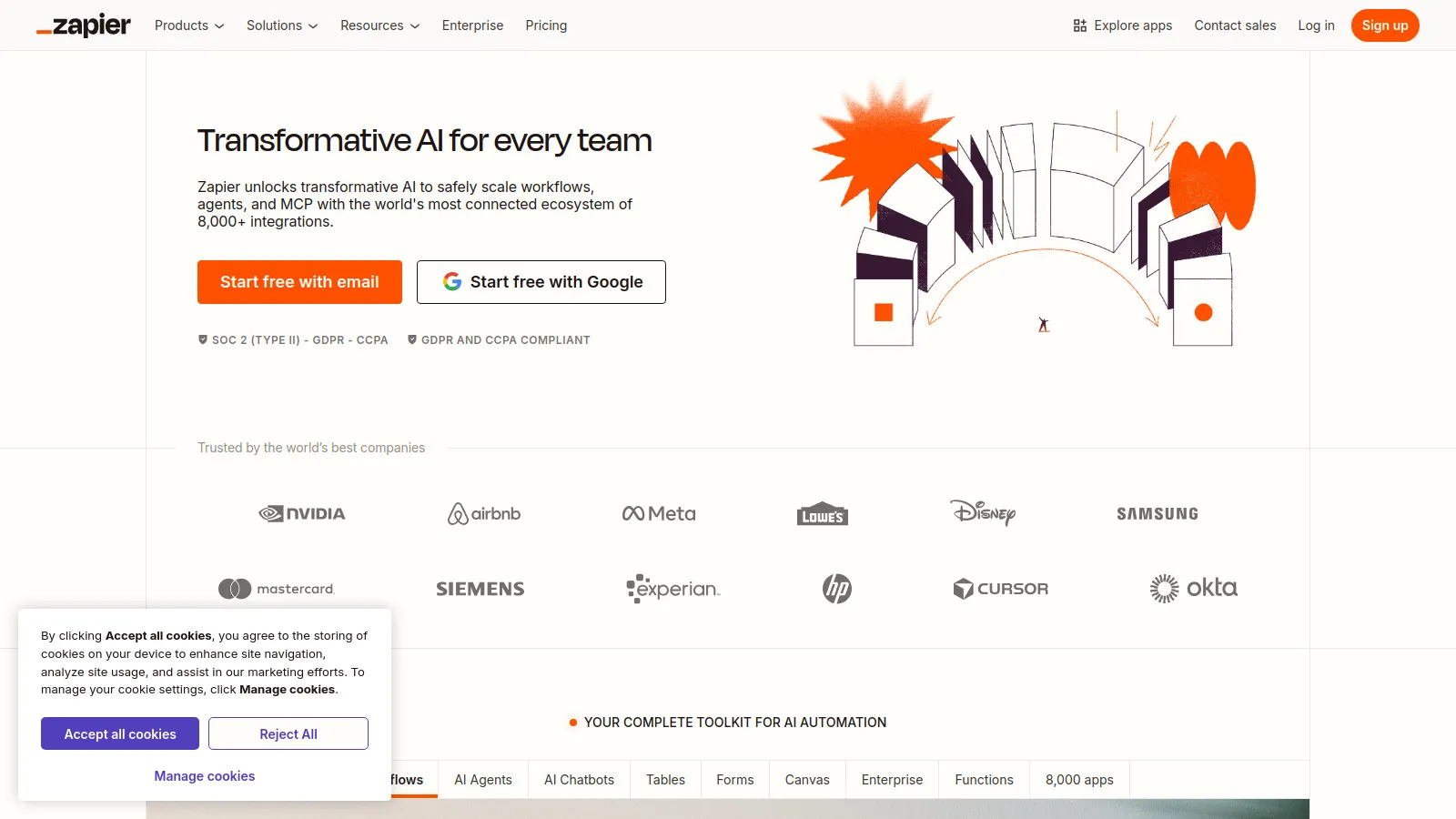The height and width of the screenshot is (819, 1456).
Task: Switch to the AI Agents tab
Action: (483, 780)
